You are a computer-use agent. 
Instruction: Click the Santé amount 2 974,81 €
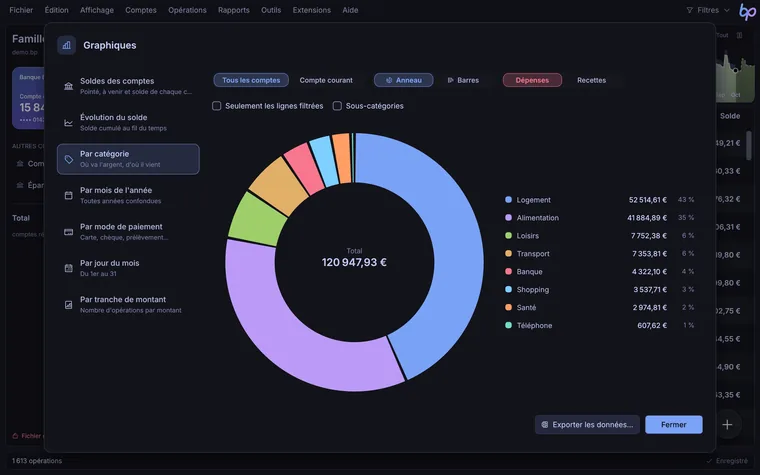(650, 307)
